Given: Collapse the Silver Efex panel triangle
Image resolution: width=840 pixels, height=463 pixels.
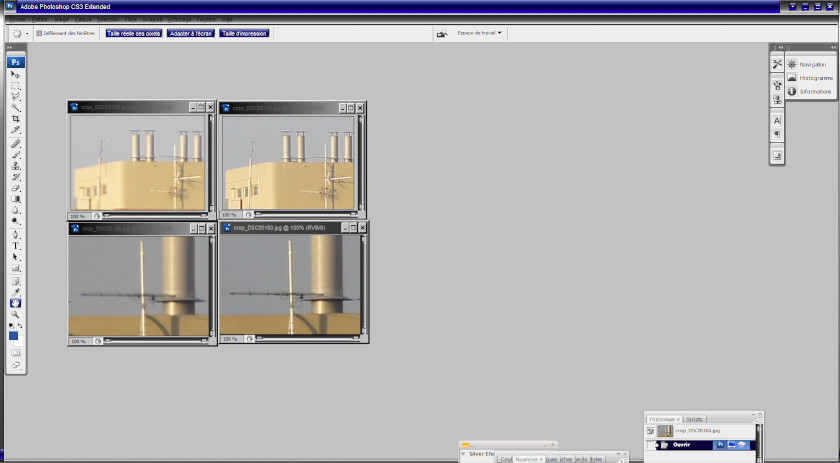Looking at the screenshot, I should point(463,453).
